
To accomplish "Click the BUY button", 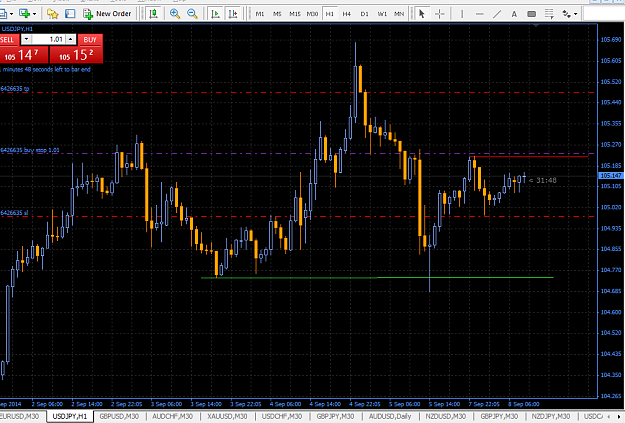I will (90, 39).
